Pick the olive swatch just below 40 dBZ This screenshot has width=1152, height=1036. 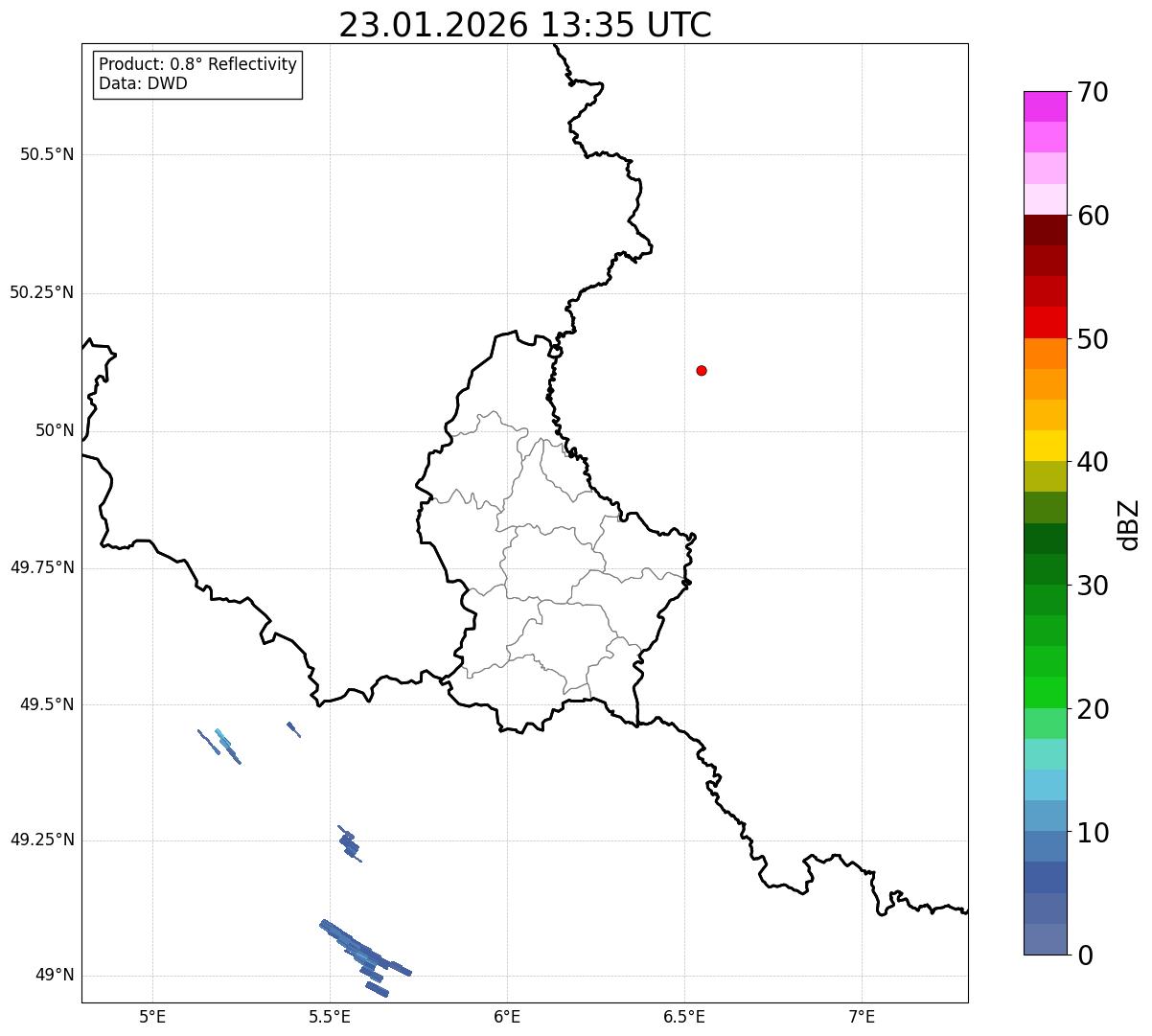[x=1045, y=476]
